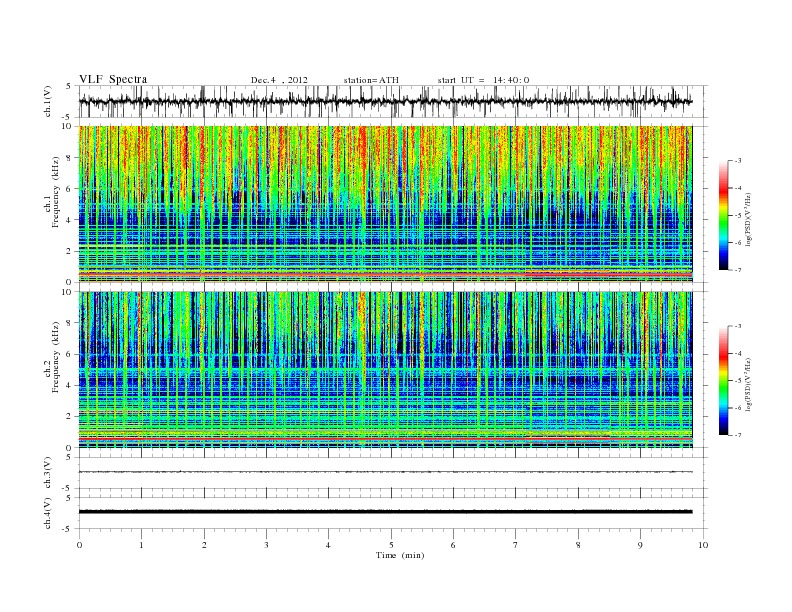The height and width of the screenshot is (612, 792).
Task: Click the "1" tick on the time axis
Action: pyautogui.click(x=141, y=545)
